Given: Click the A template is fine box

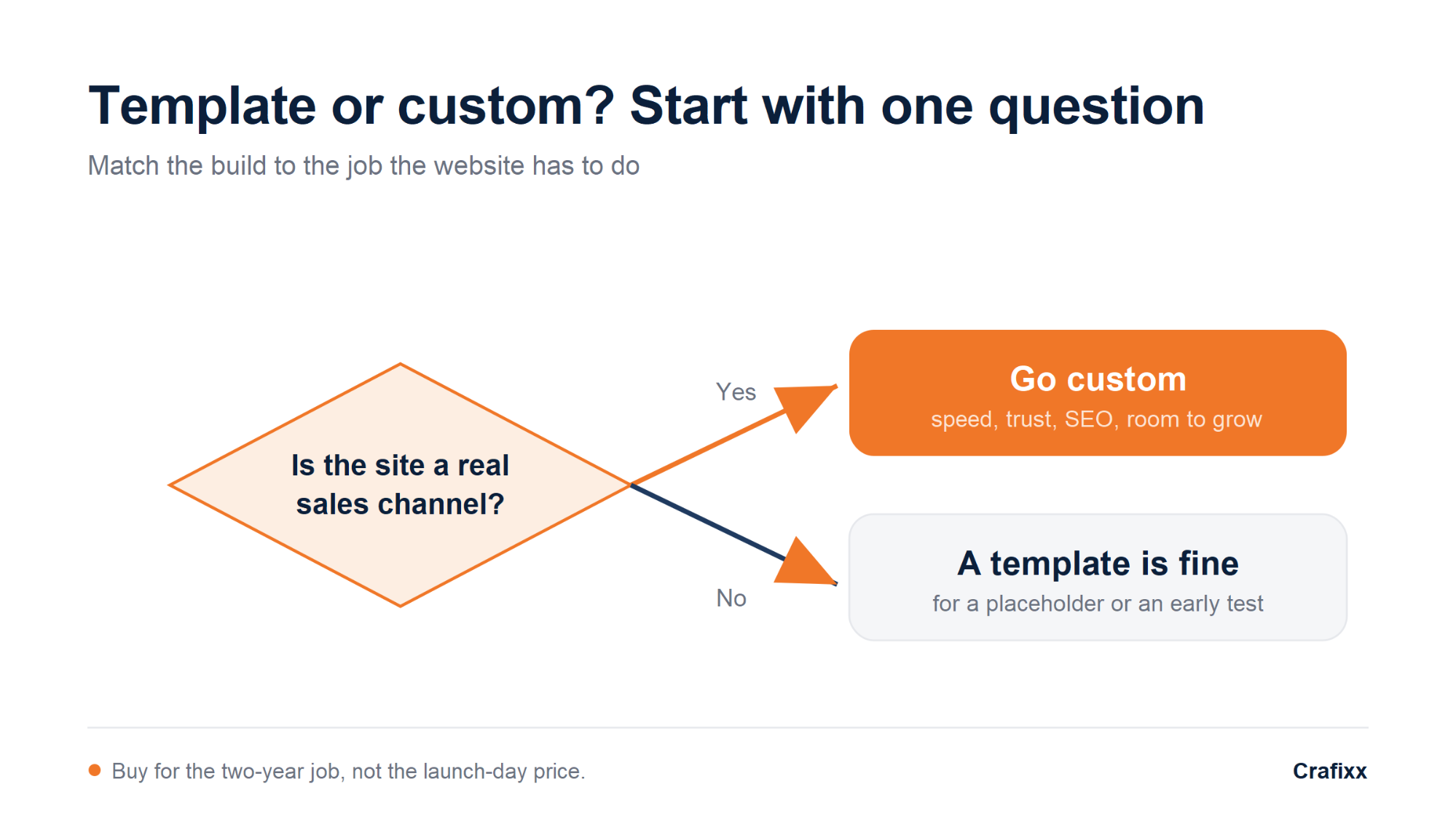Looking at the screenshot, I should (x=1098, y=577).
